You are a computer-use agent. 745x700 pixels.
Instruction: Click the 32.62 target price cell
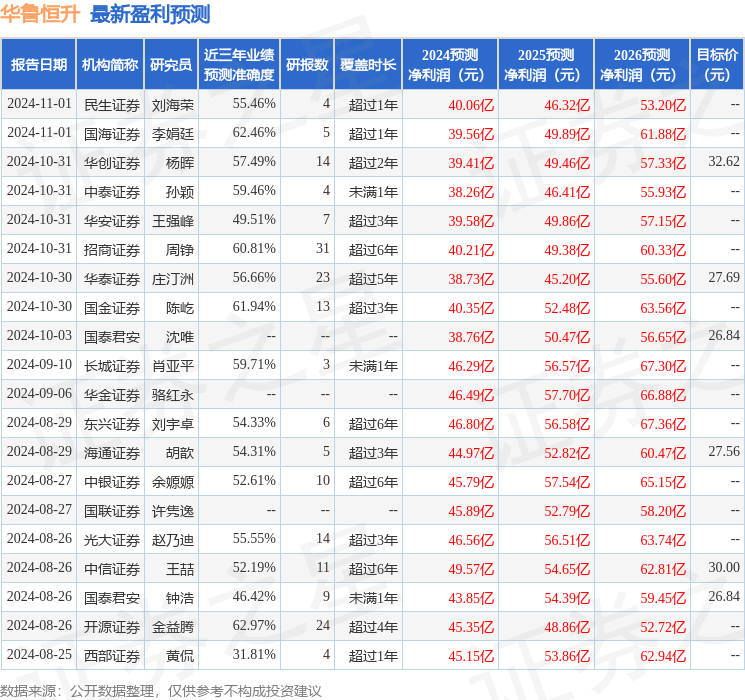[723, 161]
